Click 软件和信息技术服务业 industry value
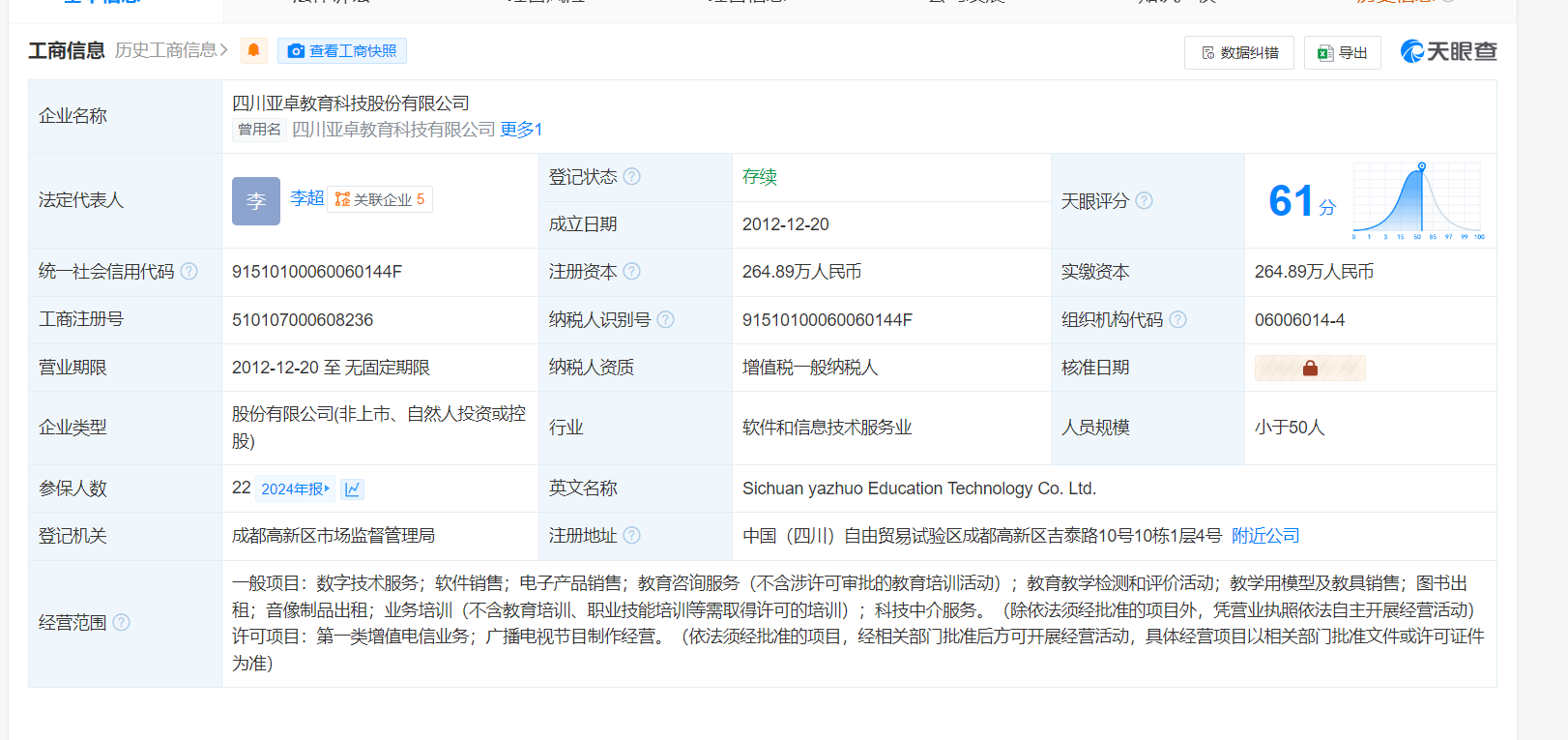 coord(828,428)
